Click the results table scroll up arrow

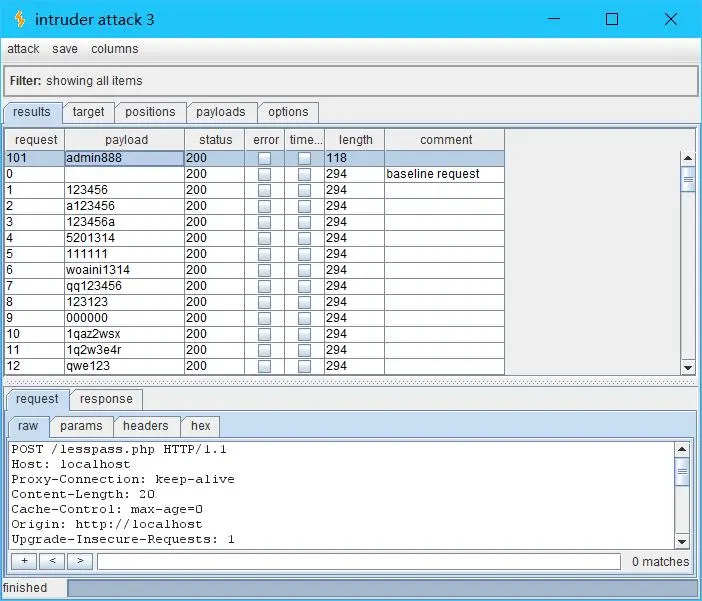pos(688,158)
